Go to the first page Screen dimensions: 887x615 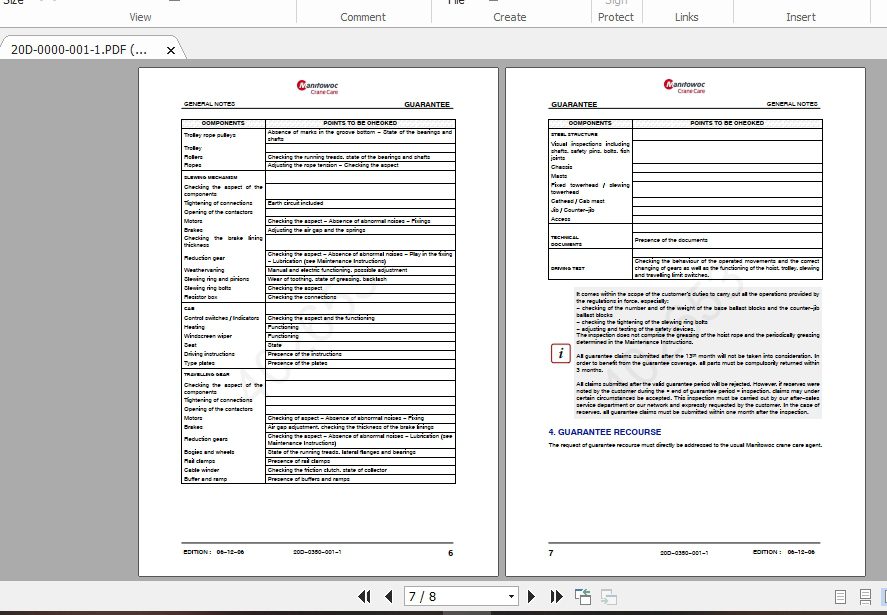(365, 596)
